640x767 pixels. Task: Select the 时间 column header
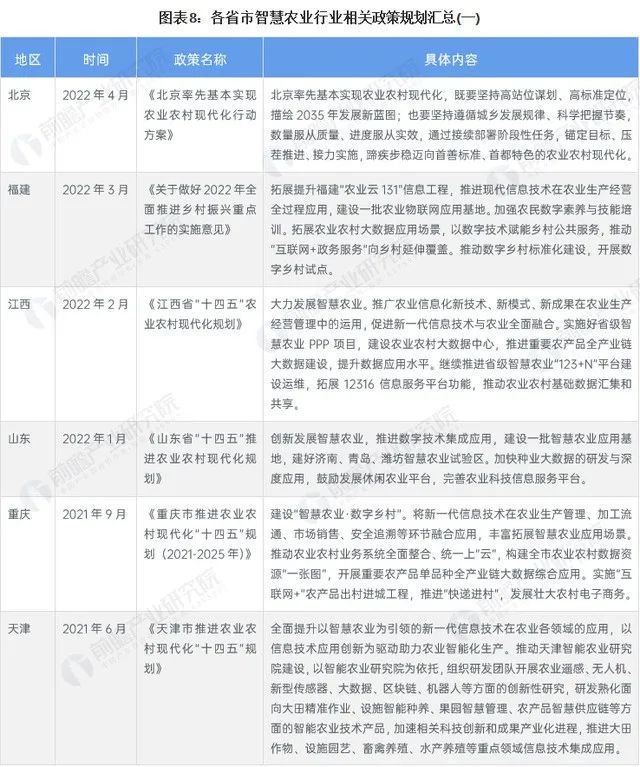tap(97, 60)
